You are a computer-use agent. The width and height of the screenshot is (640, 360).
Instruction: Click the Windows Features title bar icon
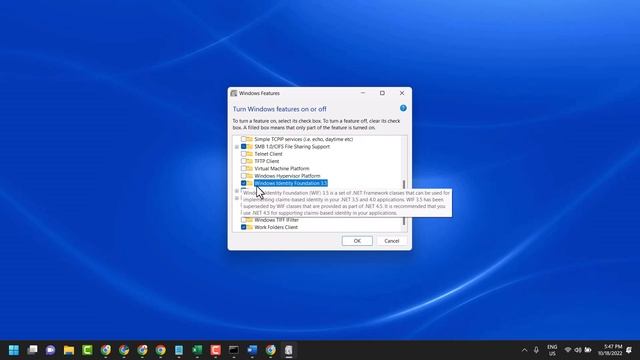[x=234, y=93]
